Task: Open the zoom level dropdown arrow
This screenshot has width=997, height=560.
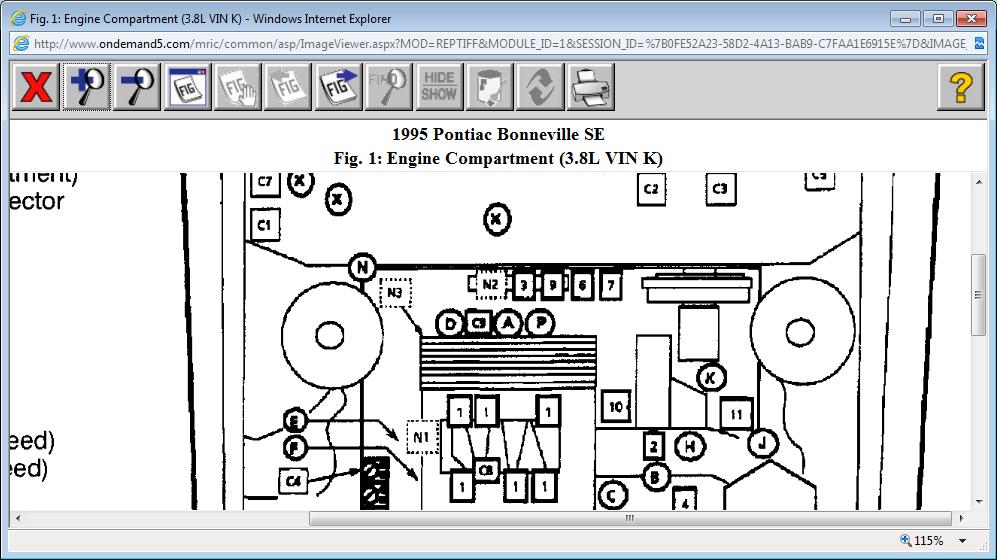Action: click(x=963, y=541)
